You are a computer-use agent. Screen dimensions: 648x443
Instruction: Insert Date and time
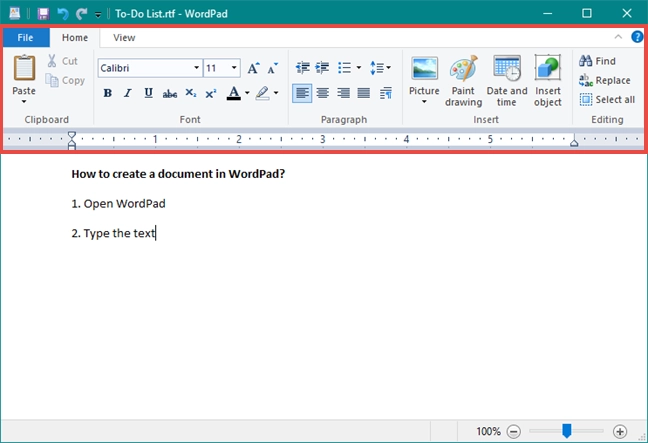pos(507,81)
